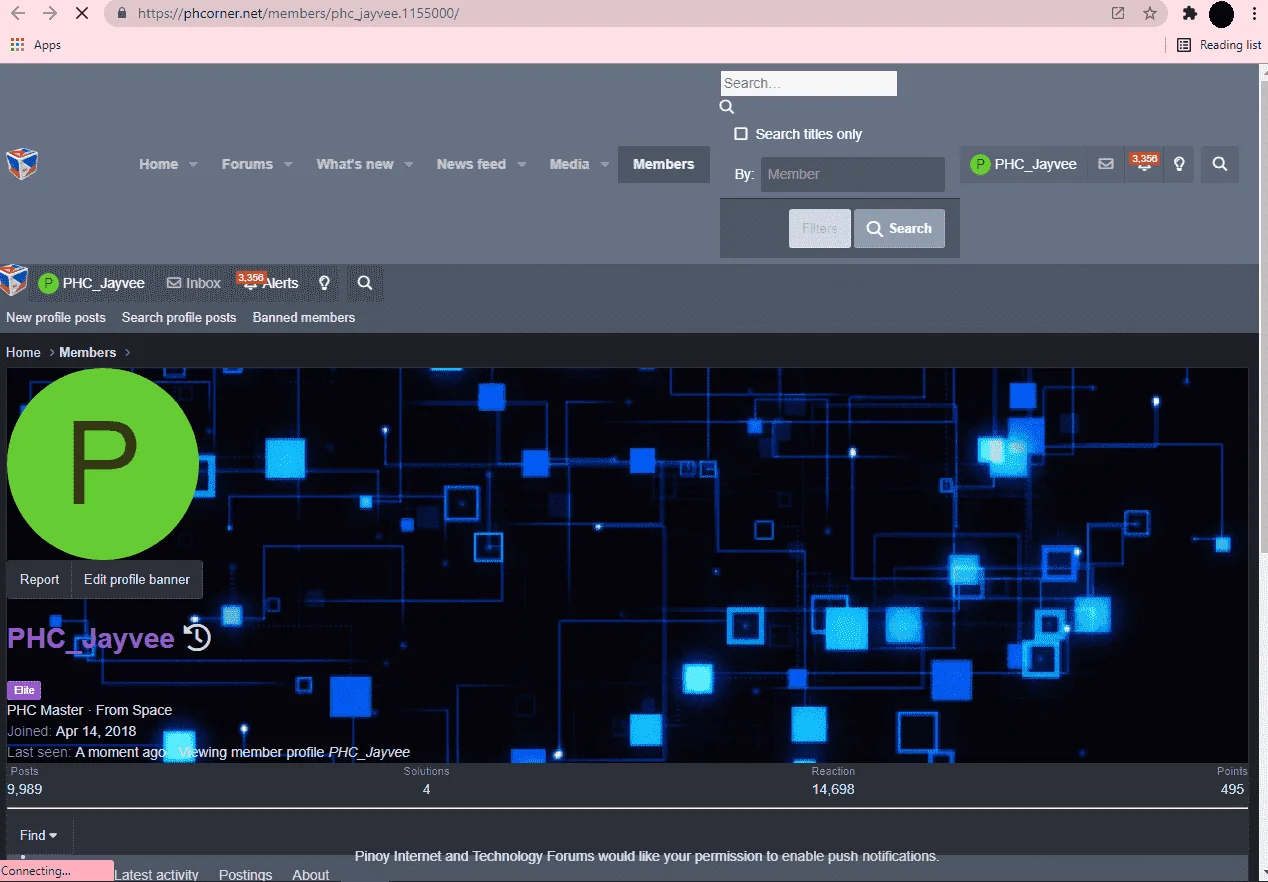Open Search profile posts link

pyautogui.click(x=179, y=317)
